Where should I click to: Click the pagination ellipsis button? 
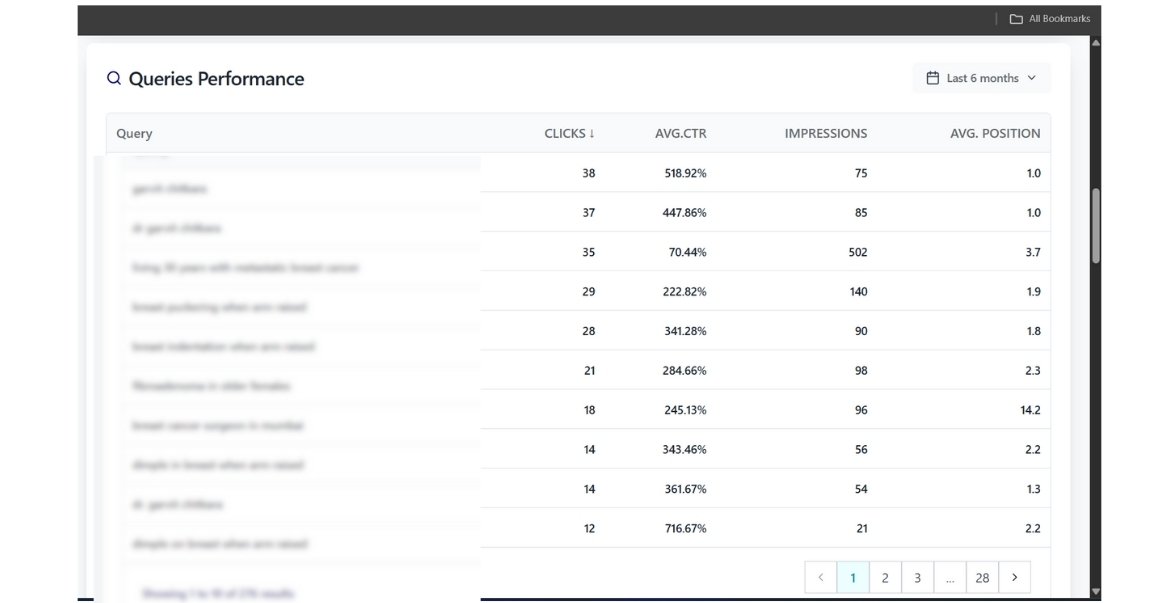[x=949, y=577]
